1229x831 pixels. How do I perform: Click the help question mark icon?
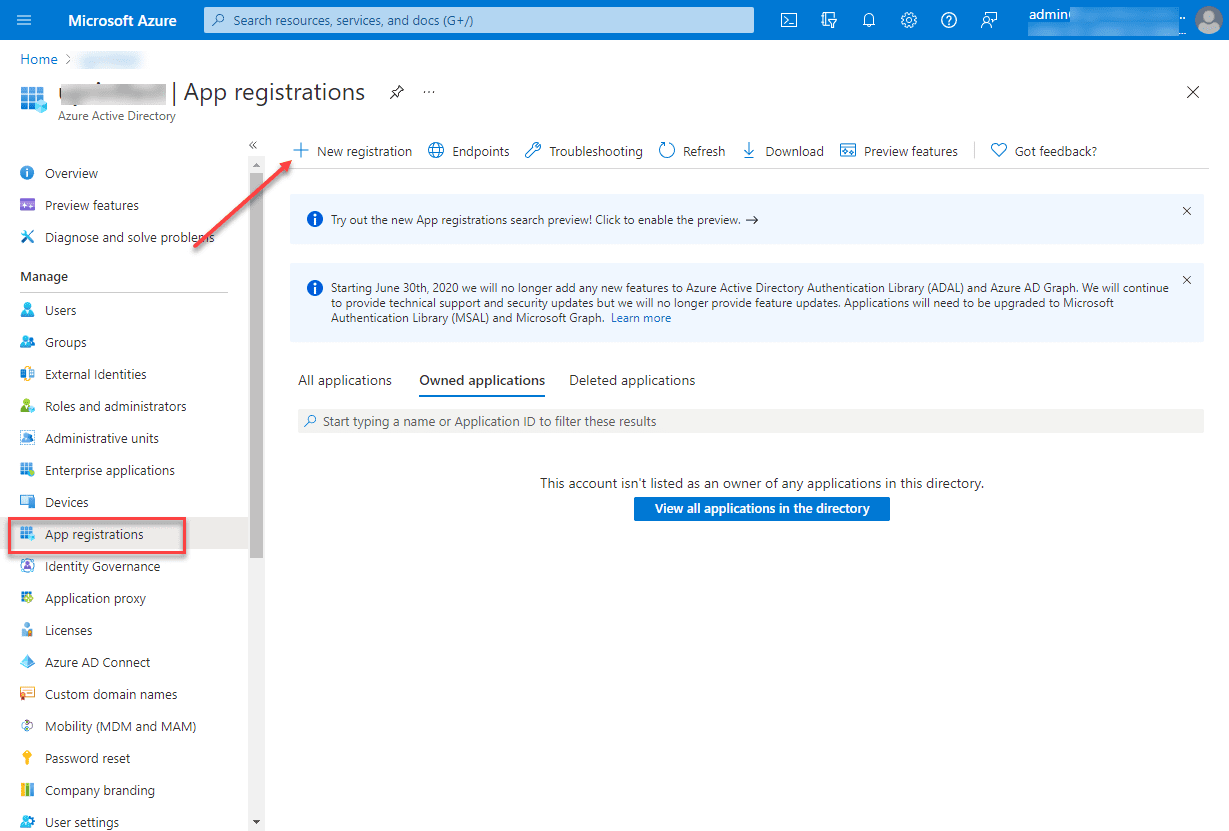coord(949,20)
